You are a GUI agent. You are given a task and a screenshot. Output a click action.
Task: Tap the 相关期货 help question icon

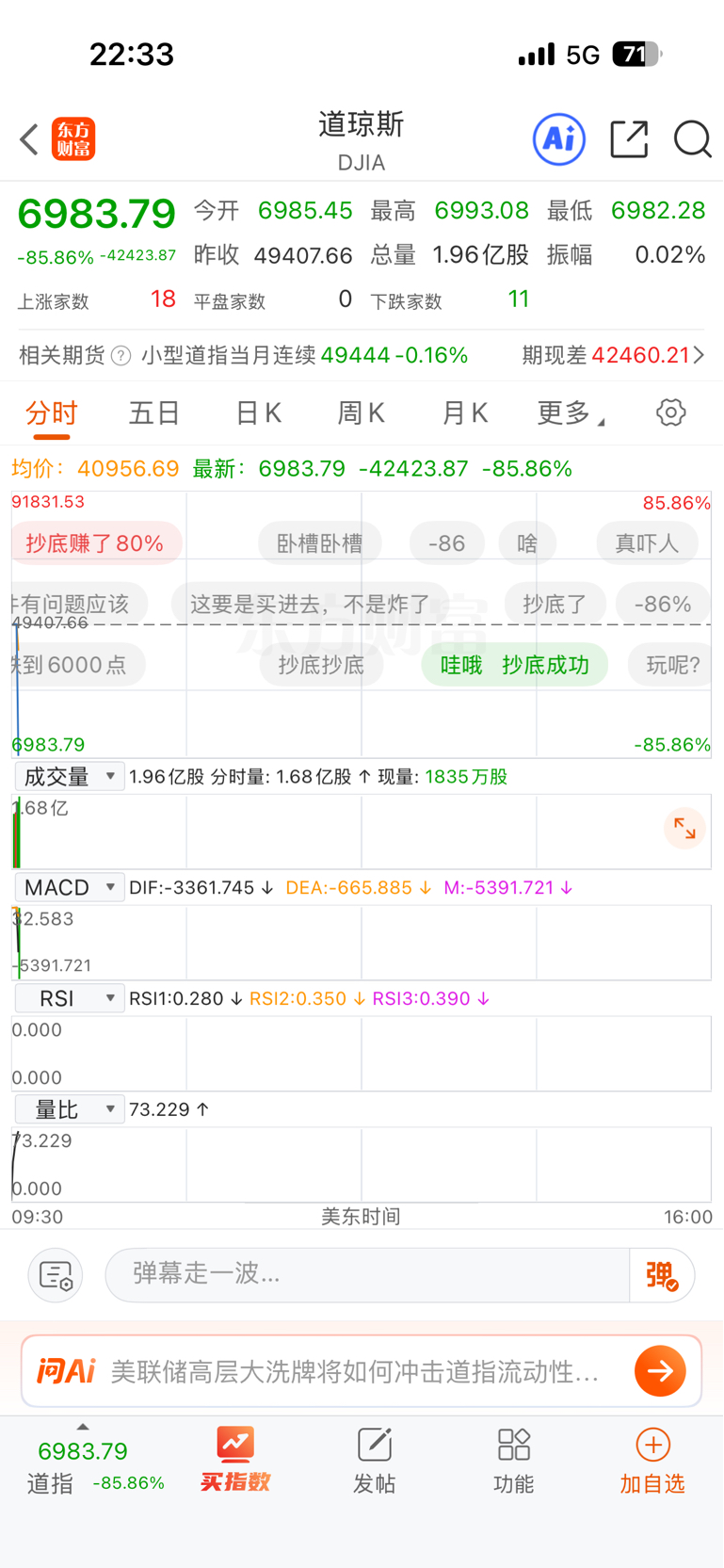[x=121, y=356]
